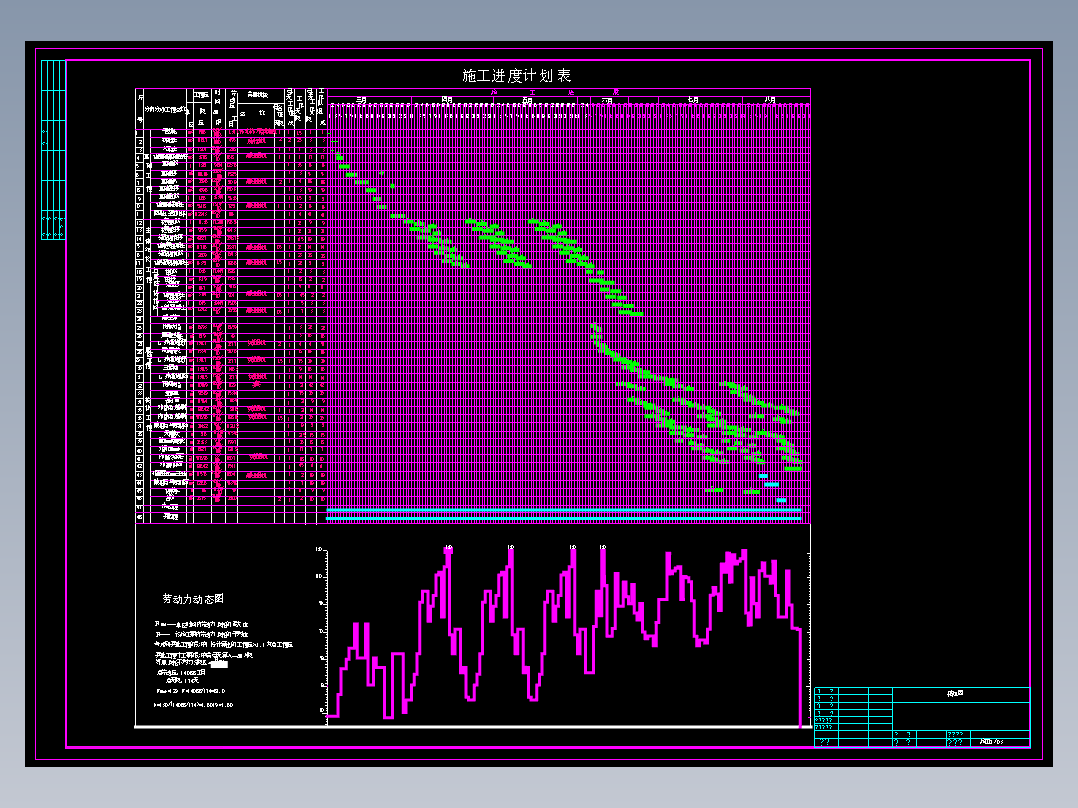
Task: Select the 七月 month column header
Action: coord(693,100)
